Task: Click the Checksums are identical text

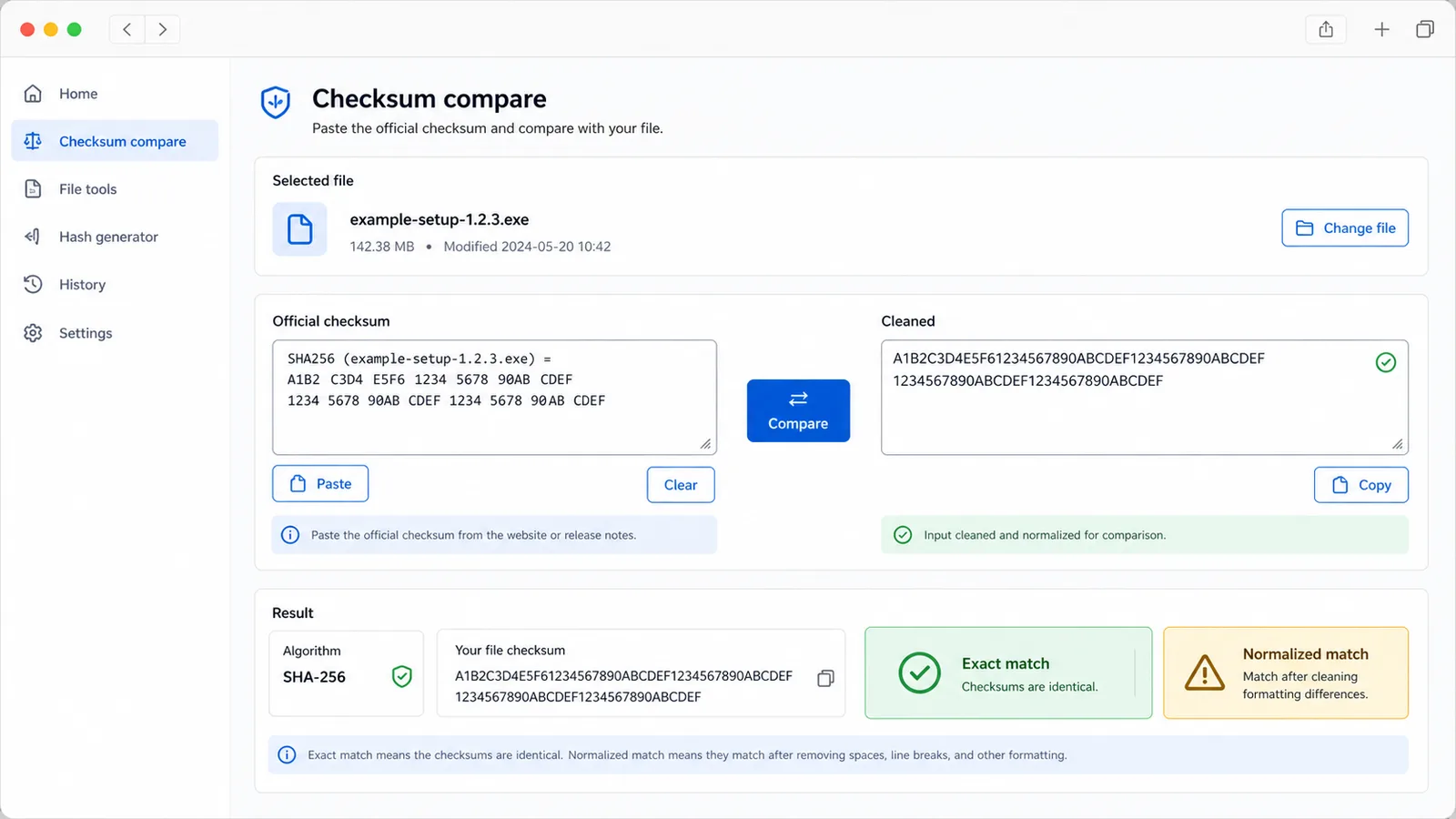Action: pos(1030,687)
